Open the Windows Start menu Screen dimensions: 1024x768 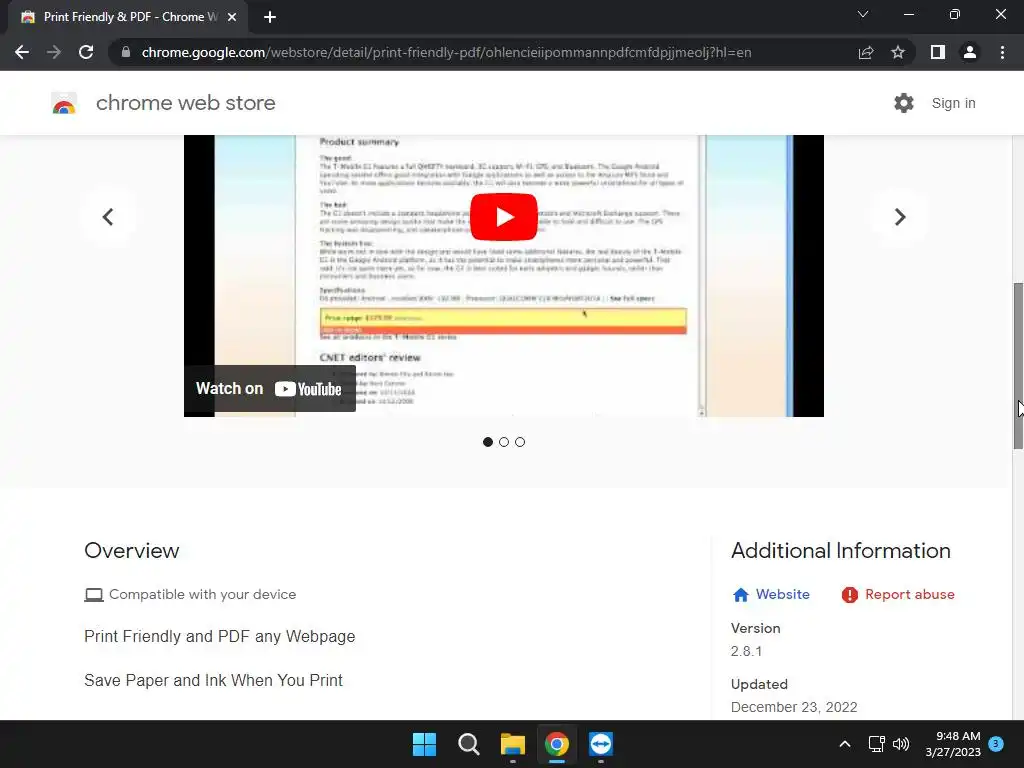[424, 744]
